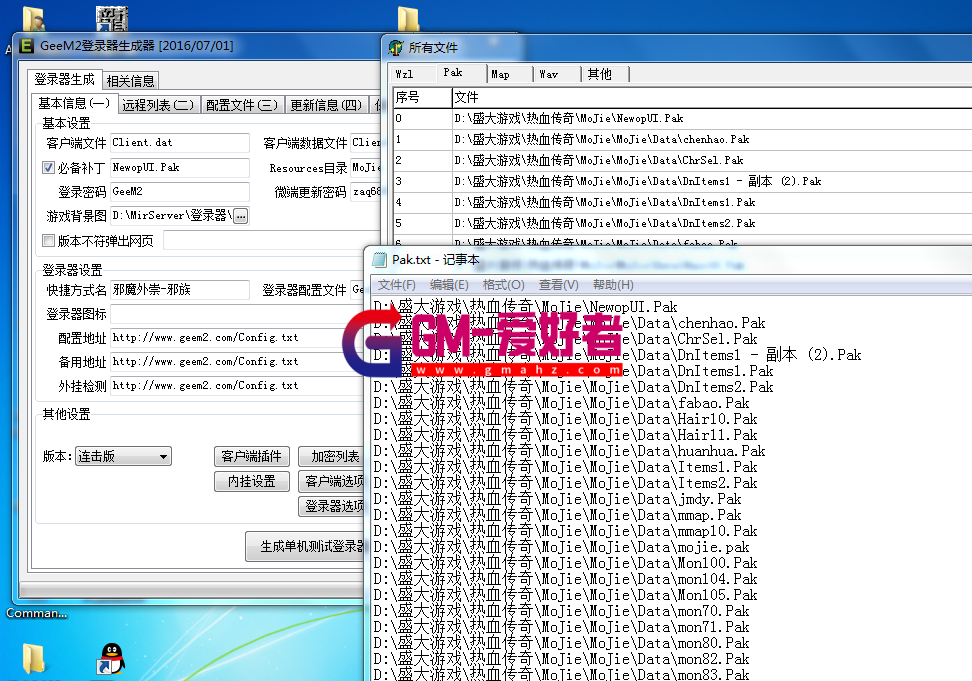Click the huanhua.Pak line in Notepad
The height and width of the screenshot is (681, 972).
[x=569, y=452]
